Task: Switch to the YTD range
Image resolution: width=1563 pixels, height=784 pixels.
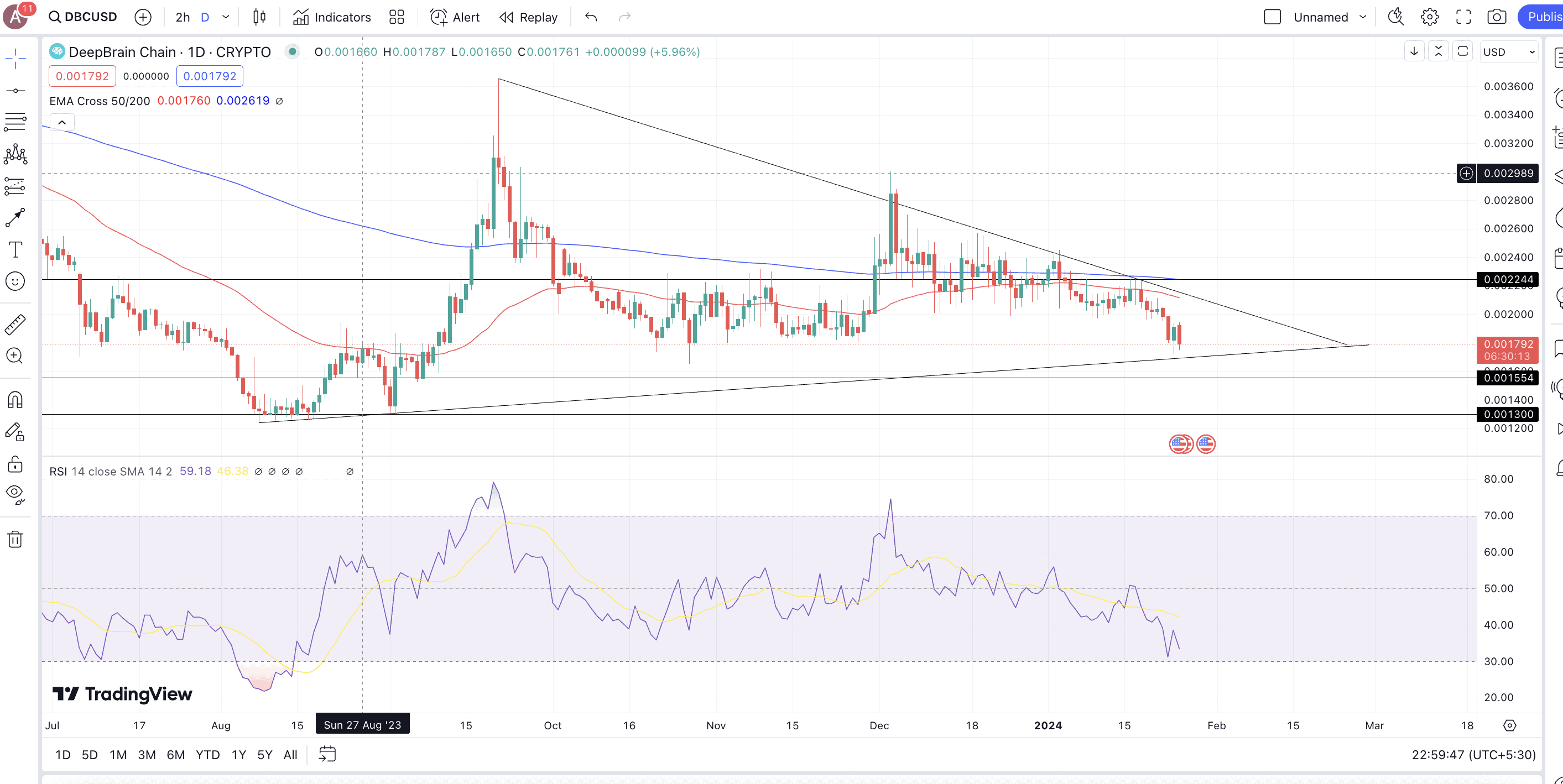Action: [207, 754]
